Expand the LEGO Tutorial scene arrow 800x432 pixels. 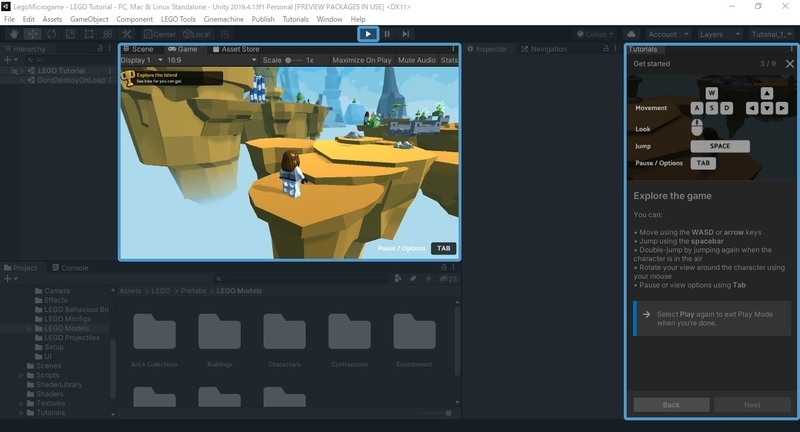pyautogui.click(x=22, y=71)
